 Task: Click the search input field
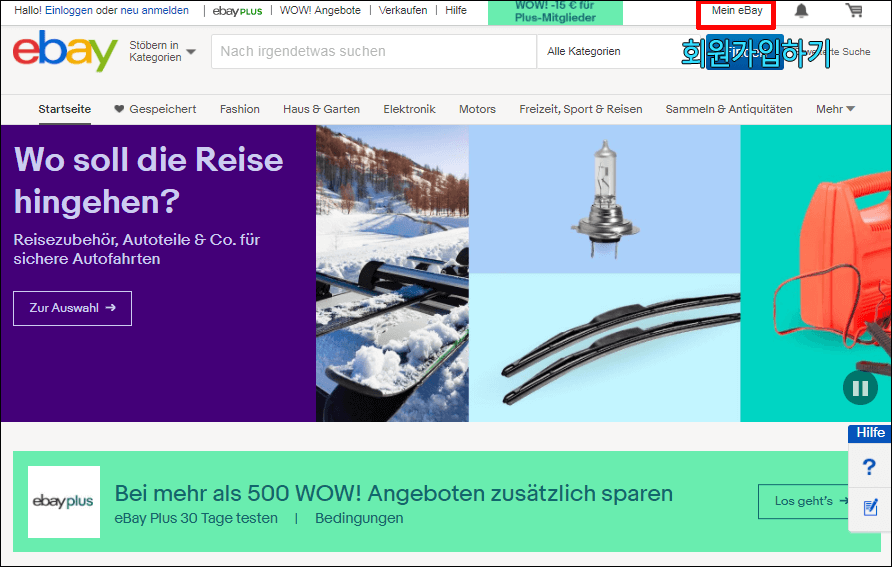pyautogui.click(x=374, y=51)
